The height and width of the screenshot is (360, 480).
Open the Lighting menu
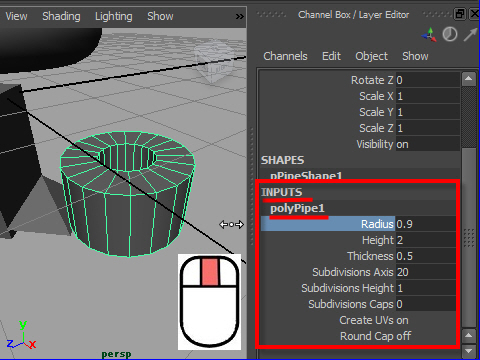(x=114, y=16)
